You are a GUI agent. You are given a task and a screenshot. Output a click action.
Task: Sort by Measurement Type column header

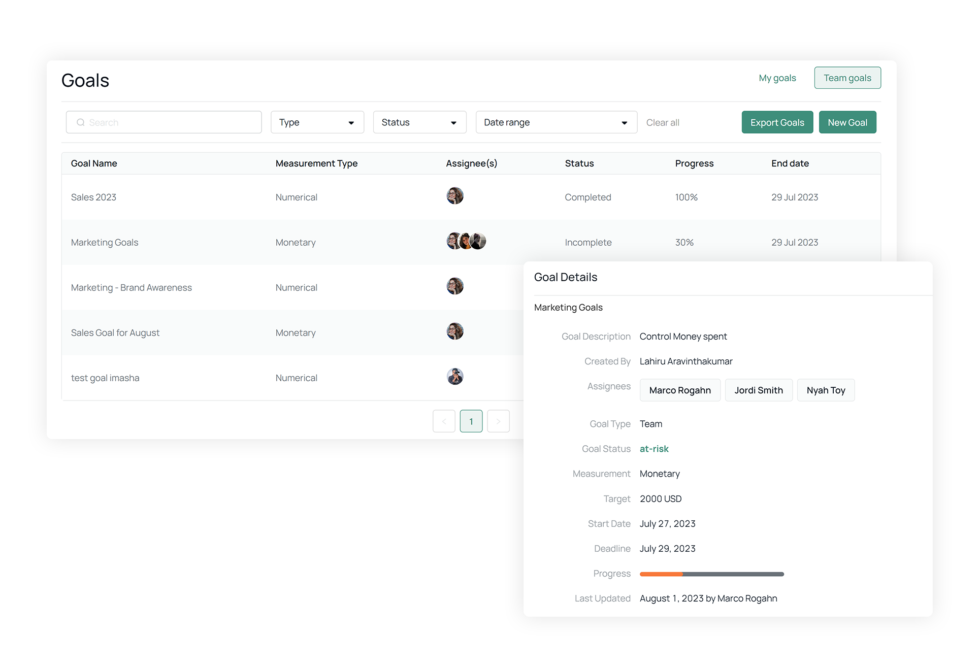coord(316,163)
